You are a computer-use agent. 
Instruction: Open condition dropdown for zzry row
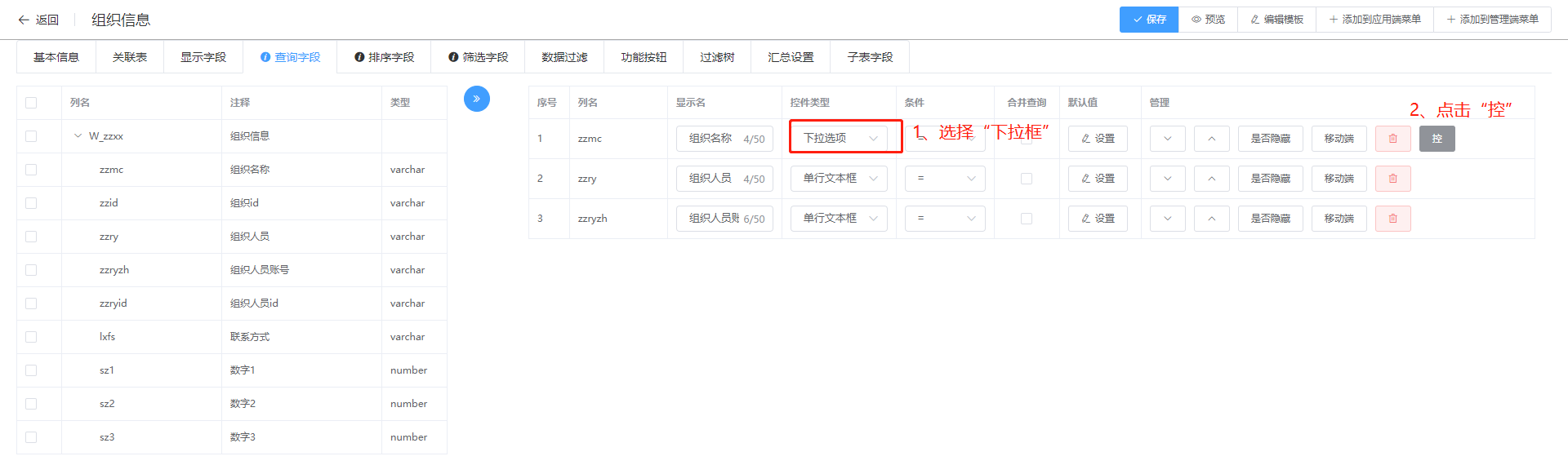(945, 178)
